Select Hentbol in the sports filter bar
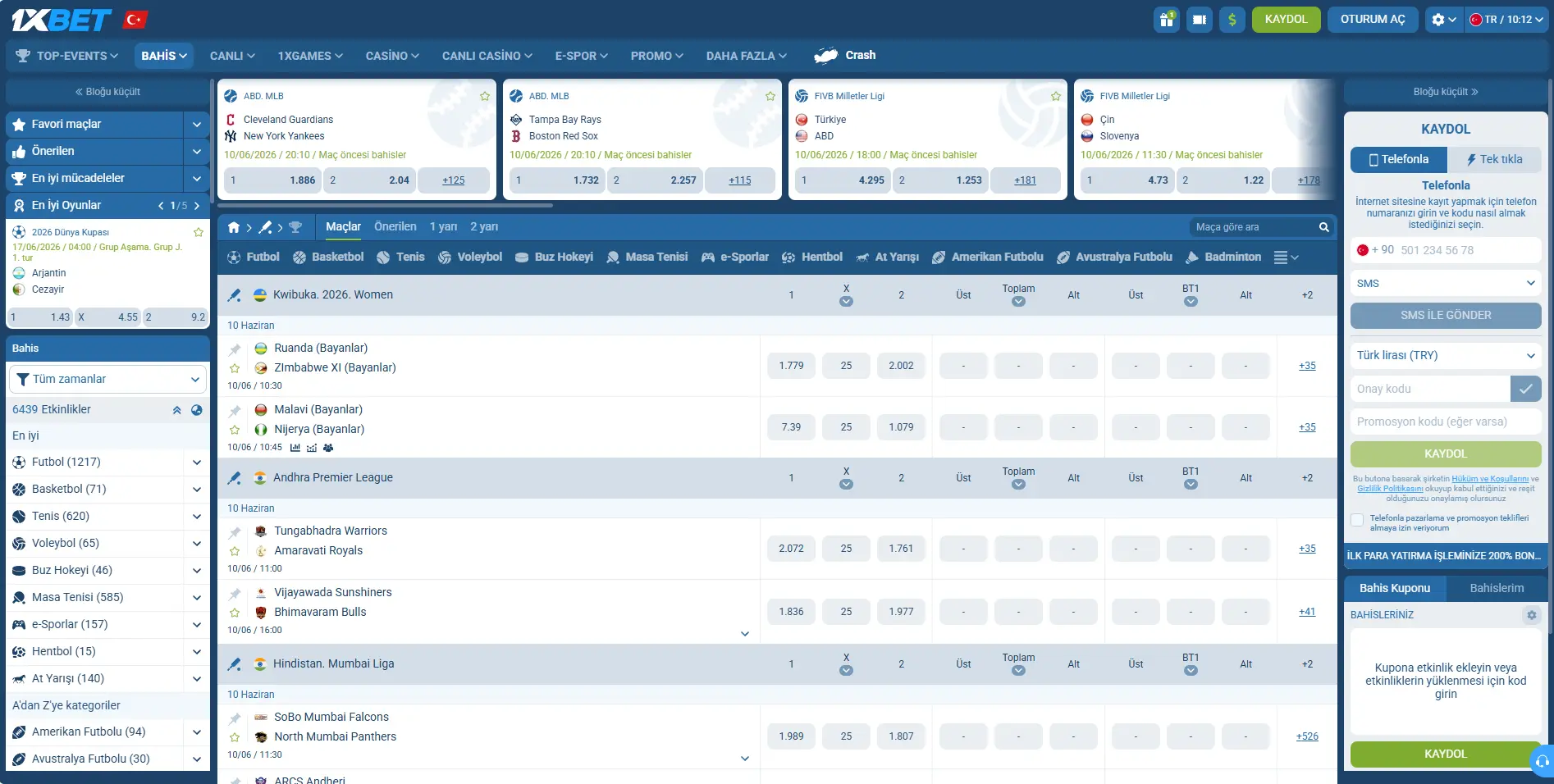This screenshot has height=784, width=1554. coord(812,258)
